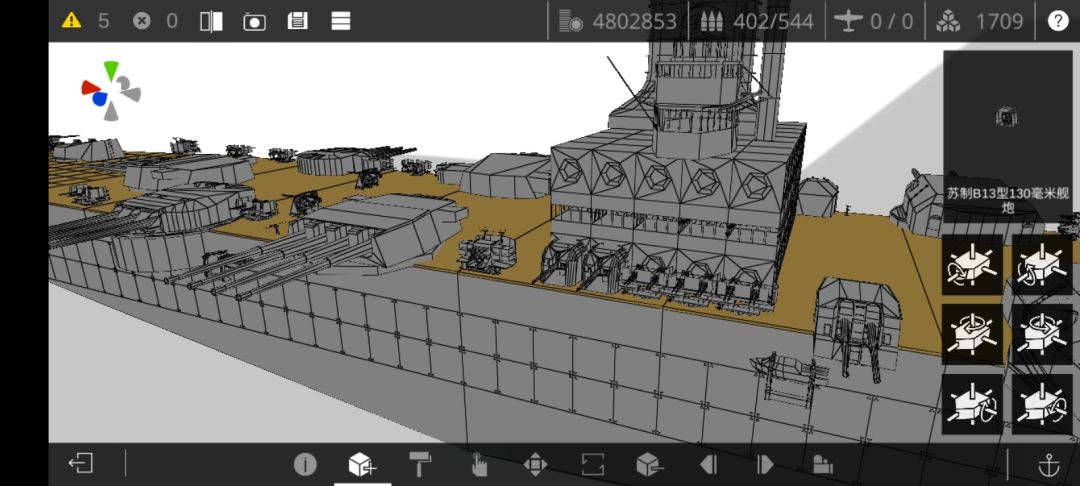Toggle the mirror symmetry mode icon
This screenshot has width=1080, height=486.
(211, 21)
